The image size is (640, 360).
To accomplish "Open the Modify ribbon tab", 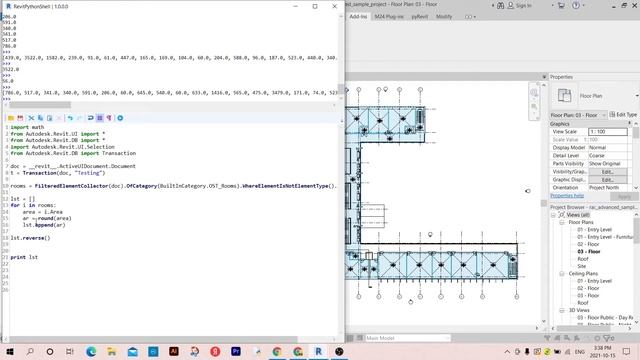I will click(x=444, y=17).
